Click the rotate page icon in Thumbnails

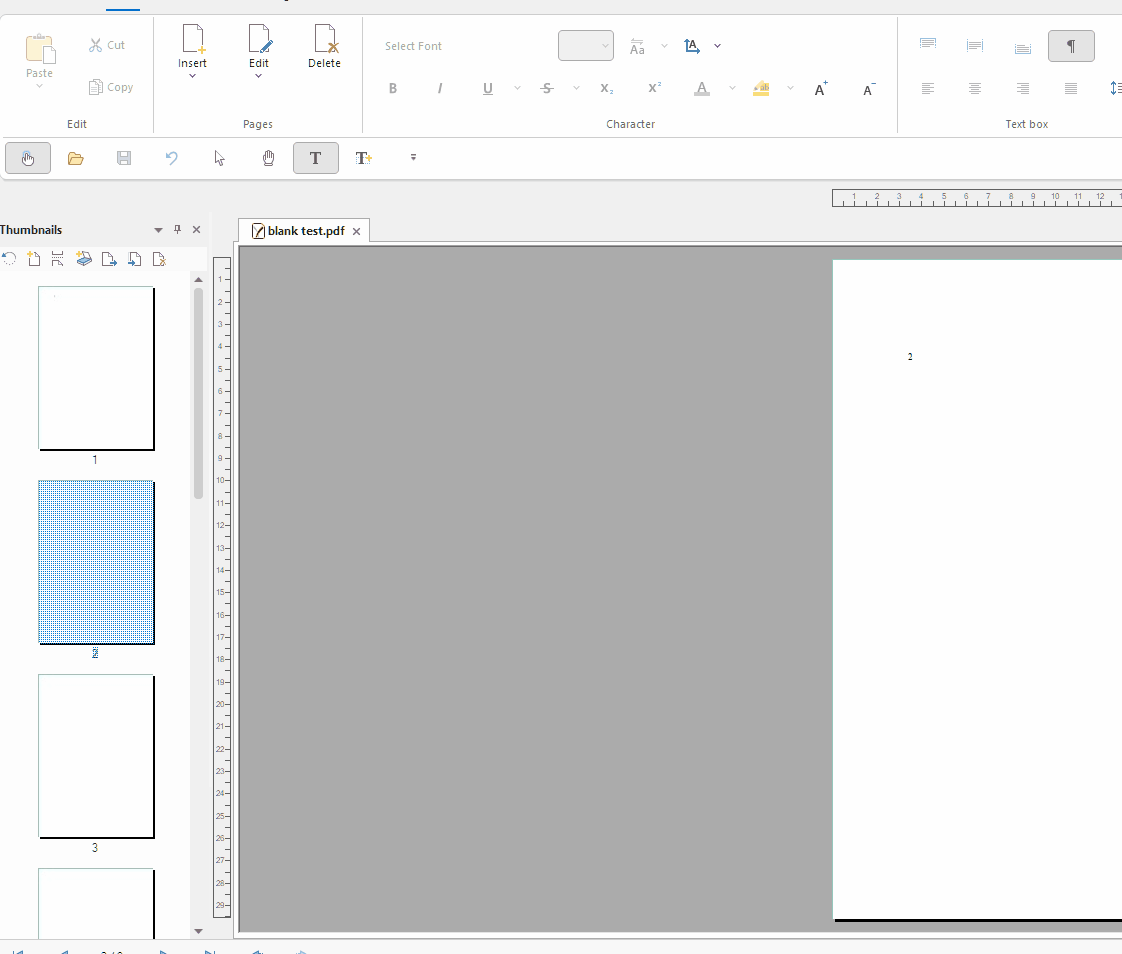coord(9,259)
